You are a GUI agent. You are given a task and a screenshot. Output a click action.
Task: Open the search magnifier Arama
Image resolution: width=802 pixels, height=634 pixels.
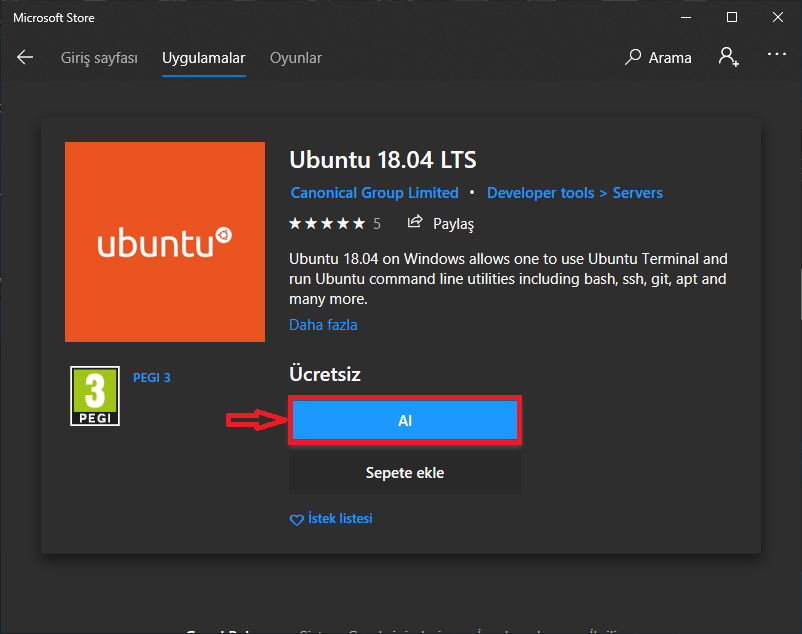(x=633, y=58)
